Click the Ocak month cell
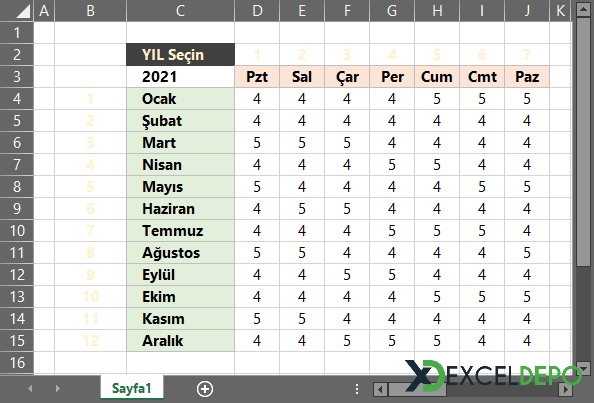This screenshot has height=403, width=594. (x=180, y=99)
